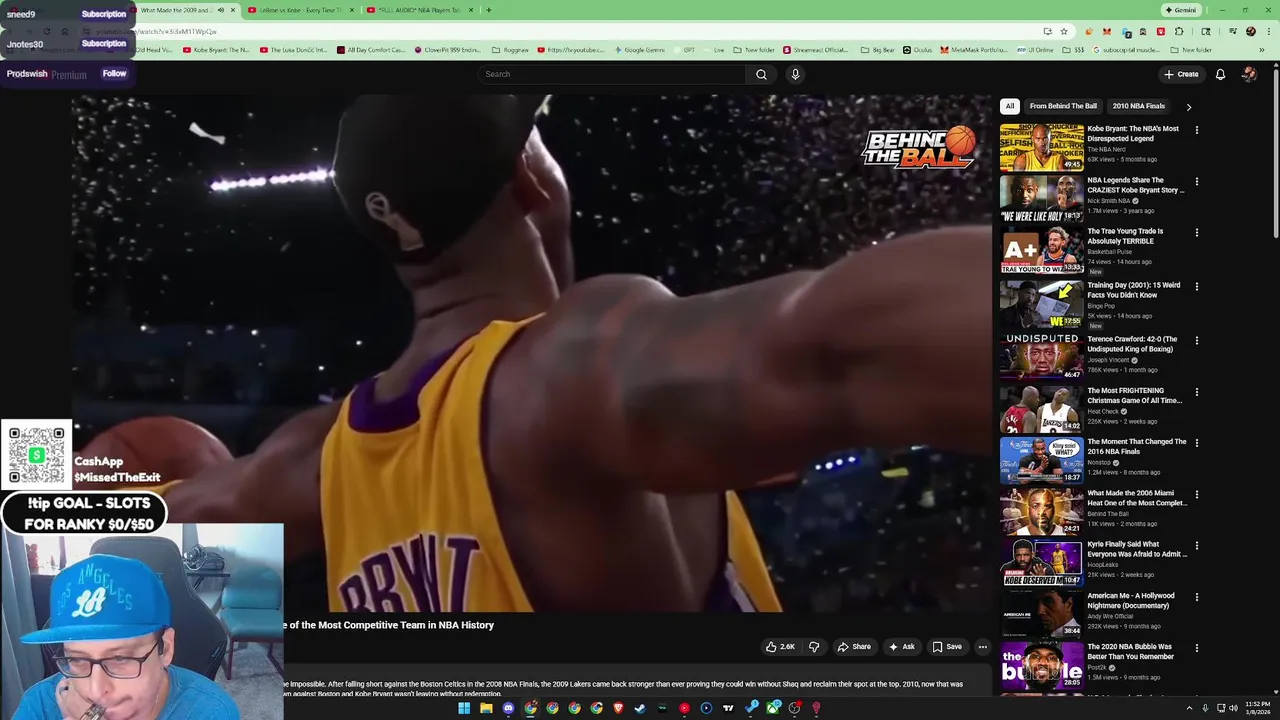Open the YouTube account avatar menu
The width and height of the screenshot is (1280, 720).
(x=1249, y=74)
